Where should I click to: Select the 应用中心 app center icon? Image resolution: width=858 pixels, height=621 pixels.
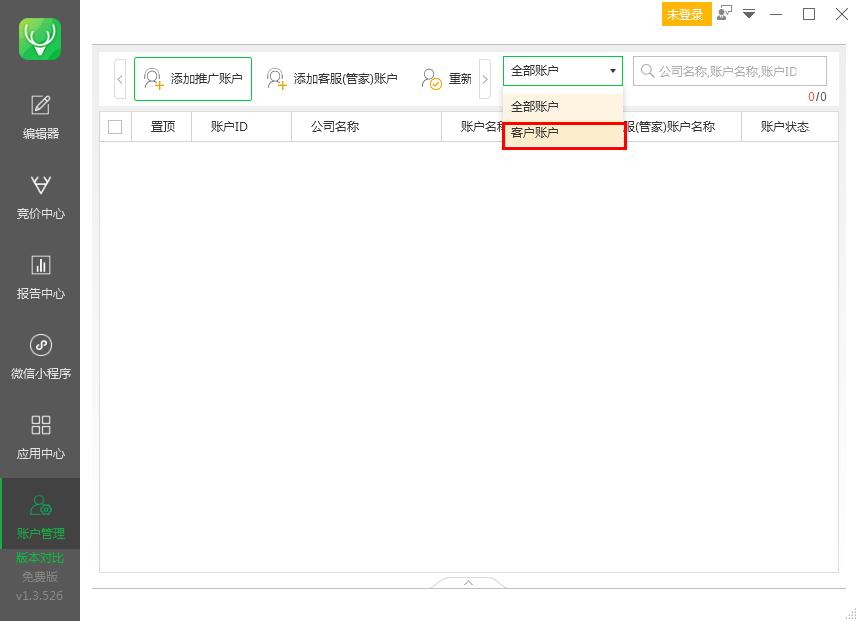coord(40,437)
